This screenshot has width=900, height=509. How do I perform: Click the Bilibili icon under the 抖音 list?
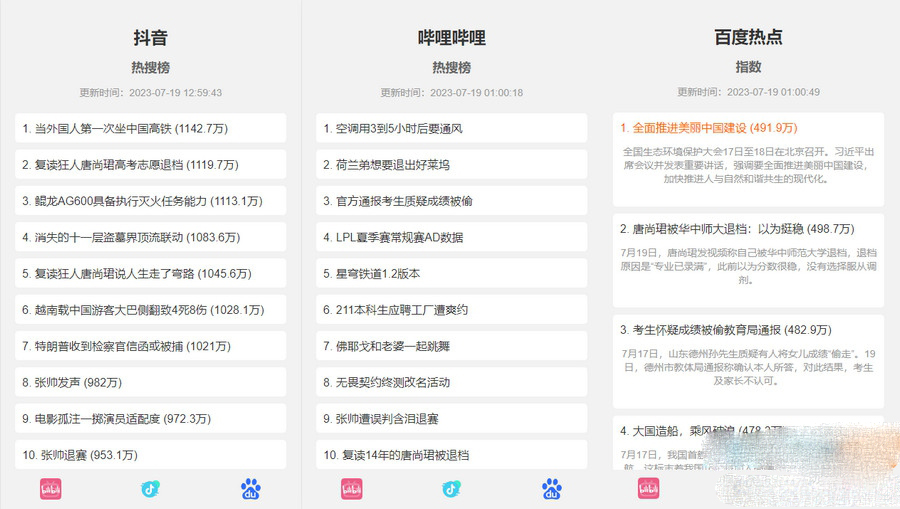tap(51, 489)
